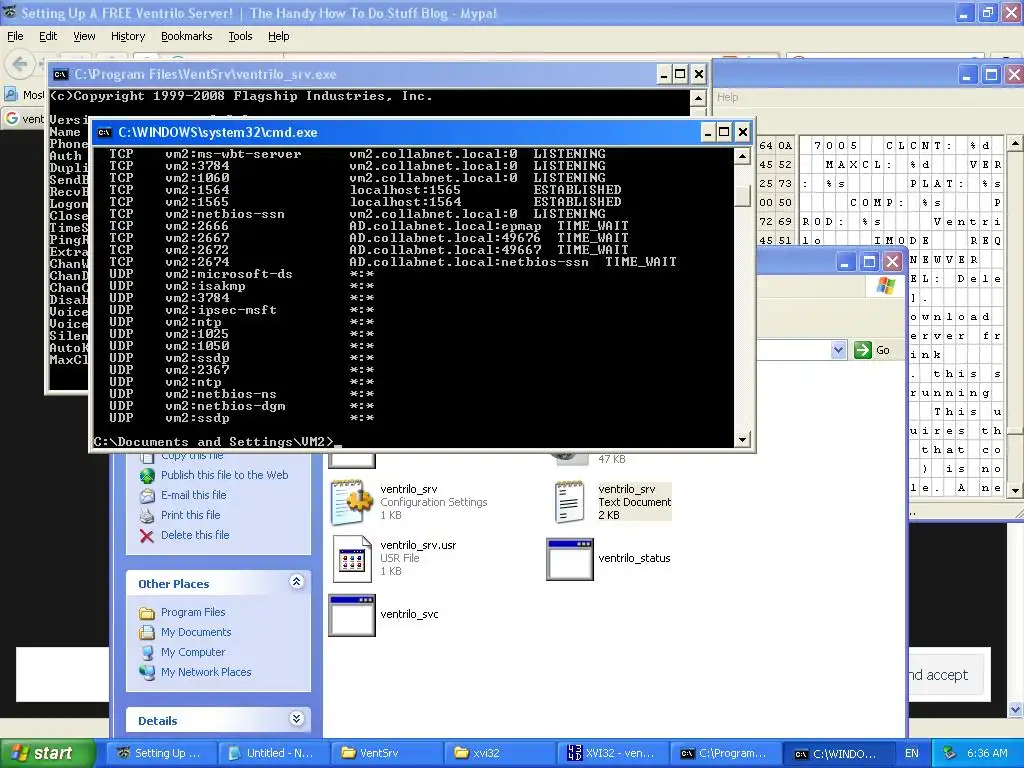Click the Windows Start button
The image size is (1024, 768).
[x=47, y=753]
